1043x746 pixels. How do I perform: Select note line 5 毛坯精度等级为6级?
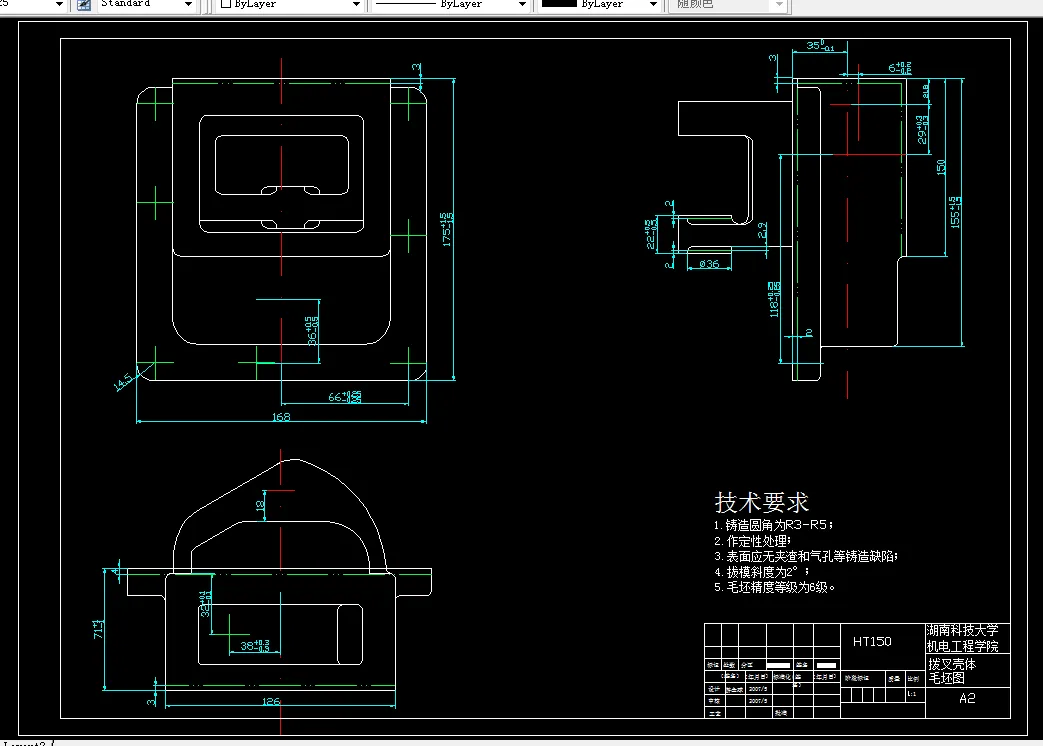(x=774, y=587)
